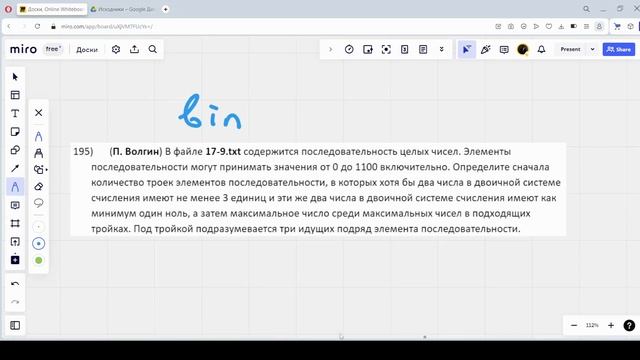640x360 pixels.
Task: Switch to the Miro whiteboard browser tab
Action: (x=52, y=9)
